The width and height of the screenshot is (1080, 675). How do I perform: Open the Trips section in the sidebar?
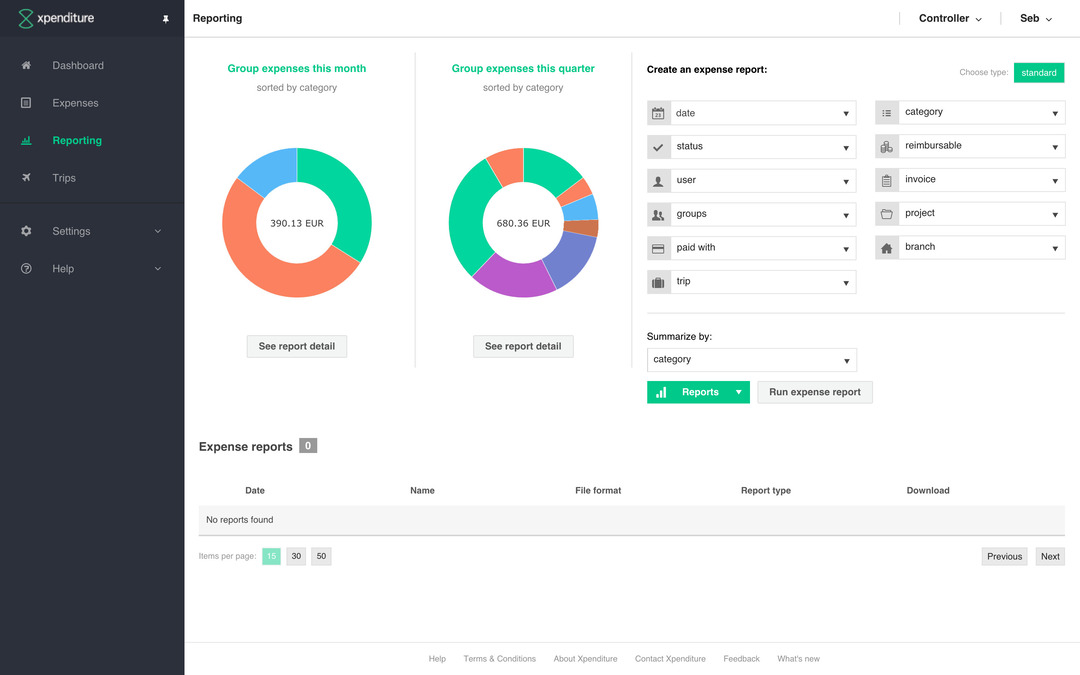pos(63,177)
